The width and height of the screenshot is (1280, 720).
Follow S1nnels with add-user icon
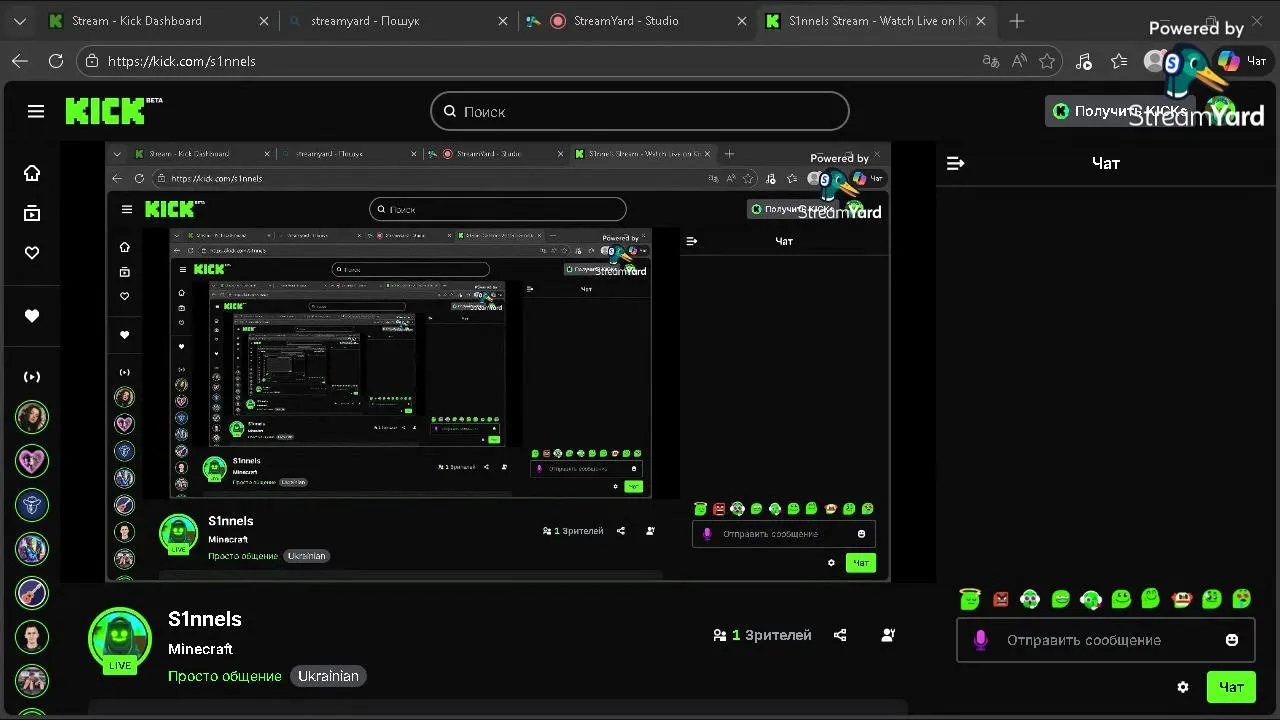tap(888, 635)
